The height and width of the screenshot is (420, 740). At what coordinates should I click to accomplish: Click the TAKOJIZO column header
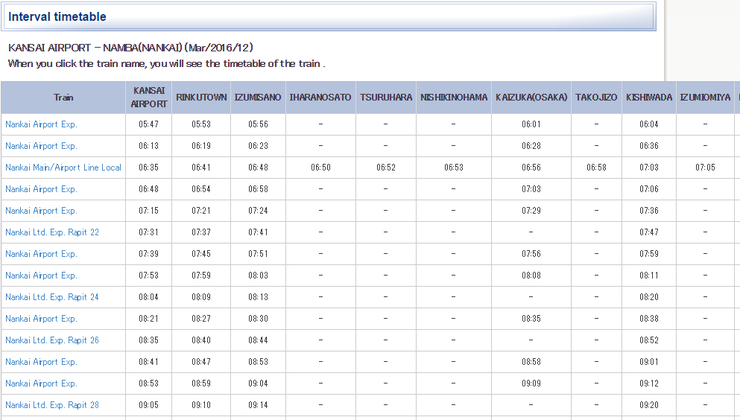597,97
